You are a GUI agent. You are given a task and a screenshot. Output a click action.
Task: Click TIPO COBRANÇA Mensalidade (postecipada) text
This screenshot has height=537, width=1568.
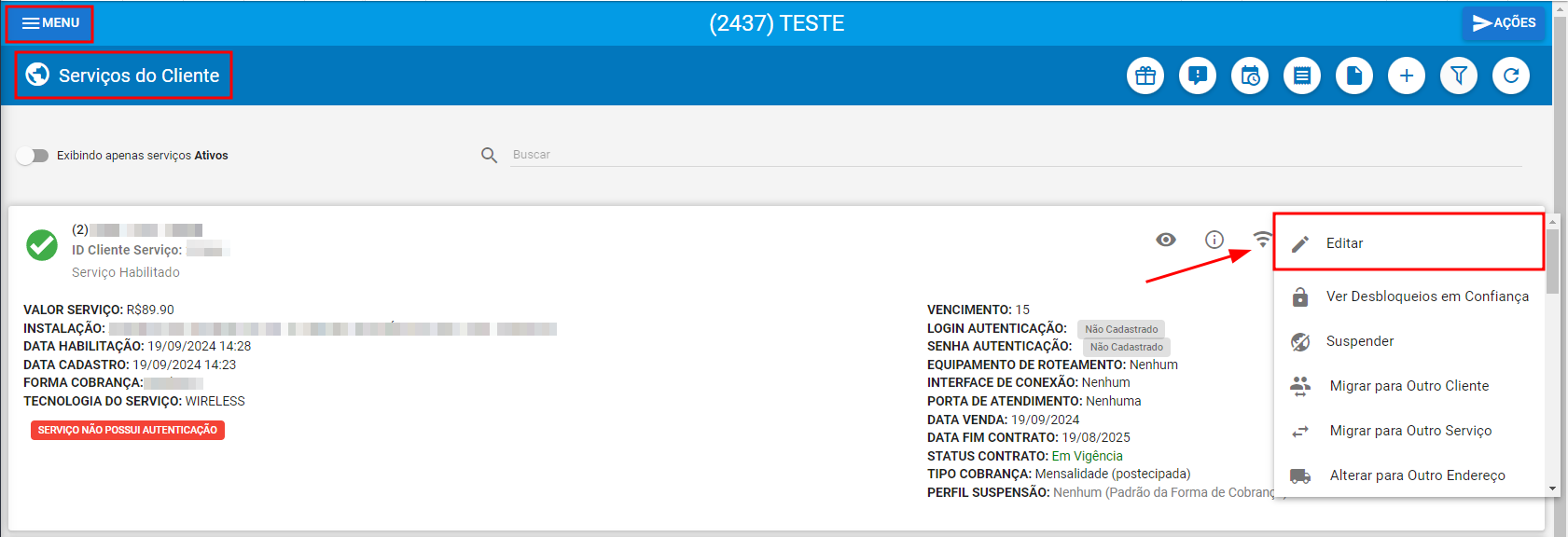tap(1059, 474)
